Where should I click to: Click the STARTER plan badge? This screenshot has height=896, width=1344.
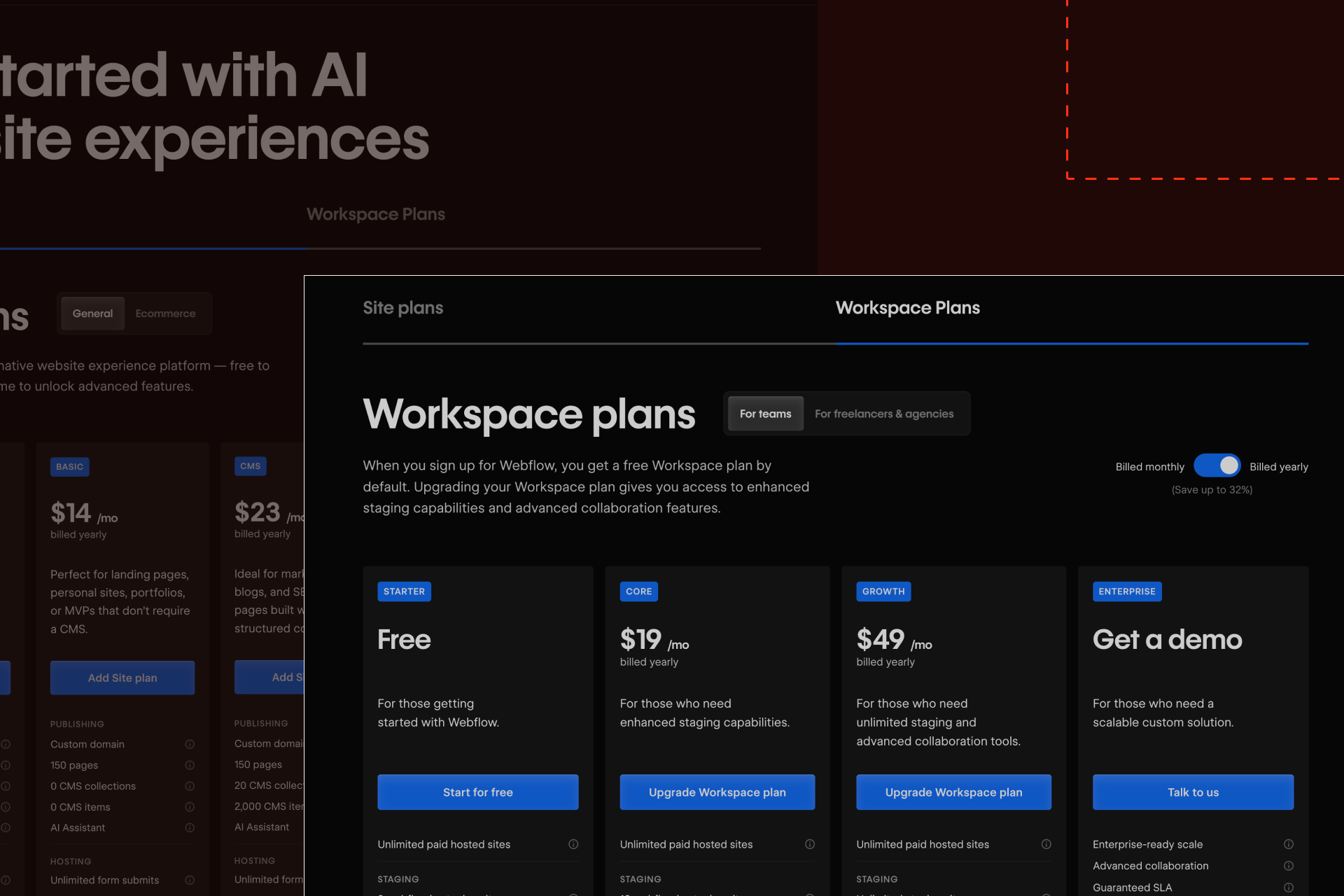(x=404, y=591)
